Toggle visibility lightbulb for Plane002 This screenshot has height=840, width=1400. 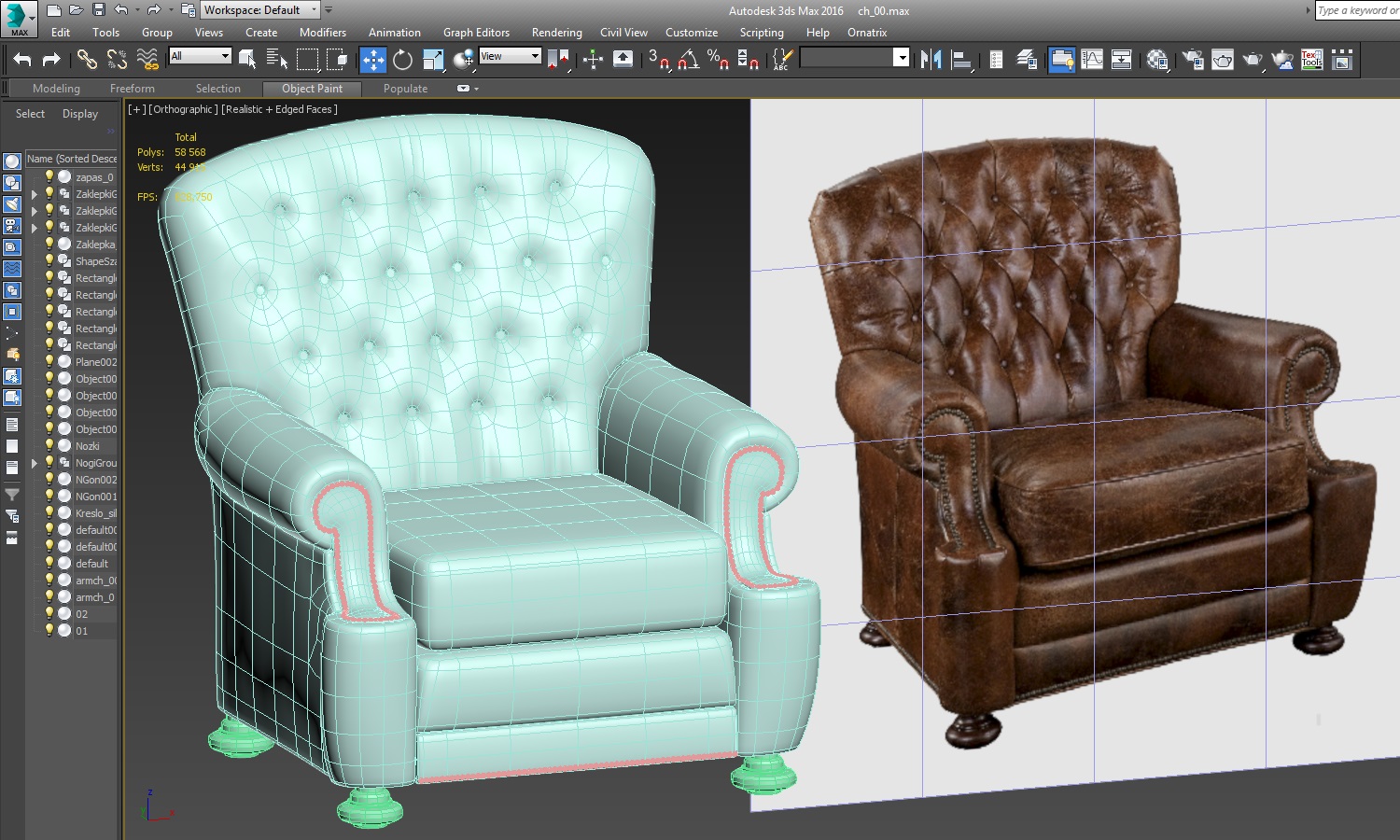49,361
